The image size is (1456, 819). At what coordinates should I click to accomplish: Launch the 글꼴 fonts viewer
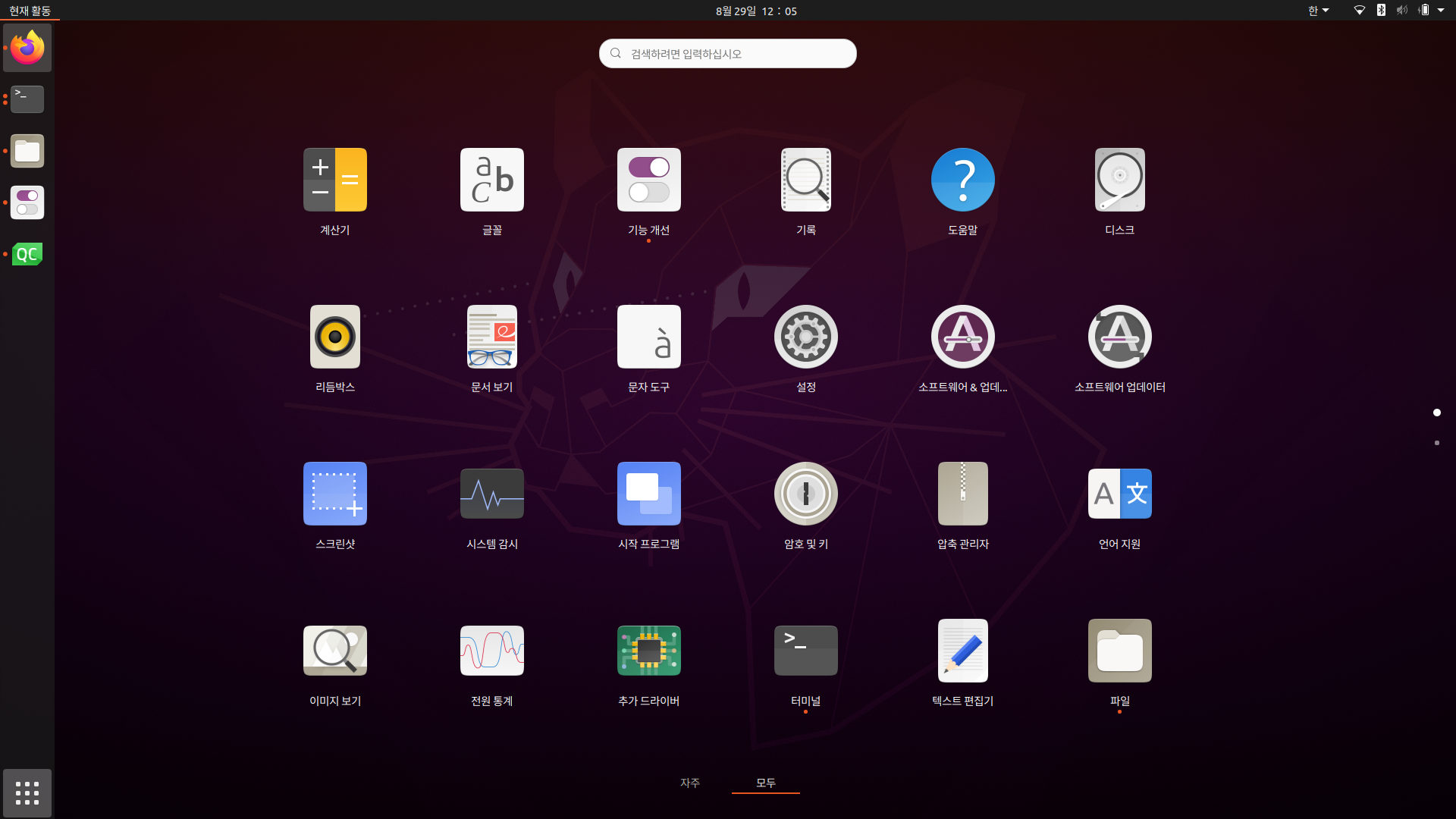tap(491, 180)
